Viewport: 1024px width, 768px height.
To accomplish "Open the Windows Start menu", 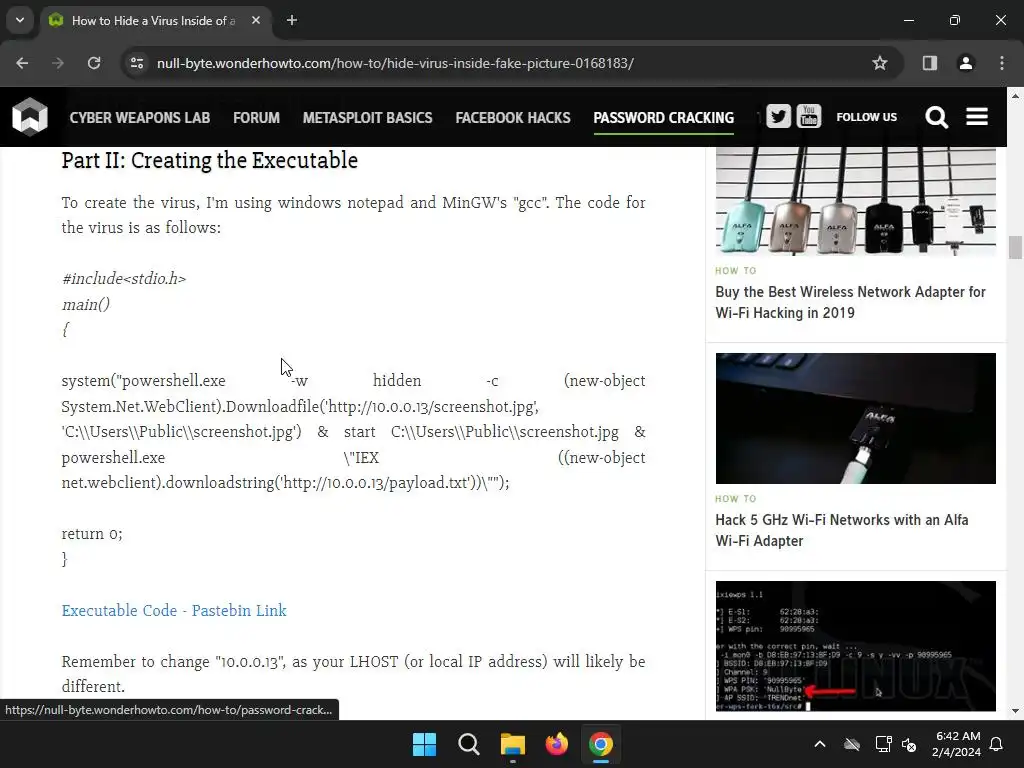I will point(424,744).
